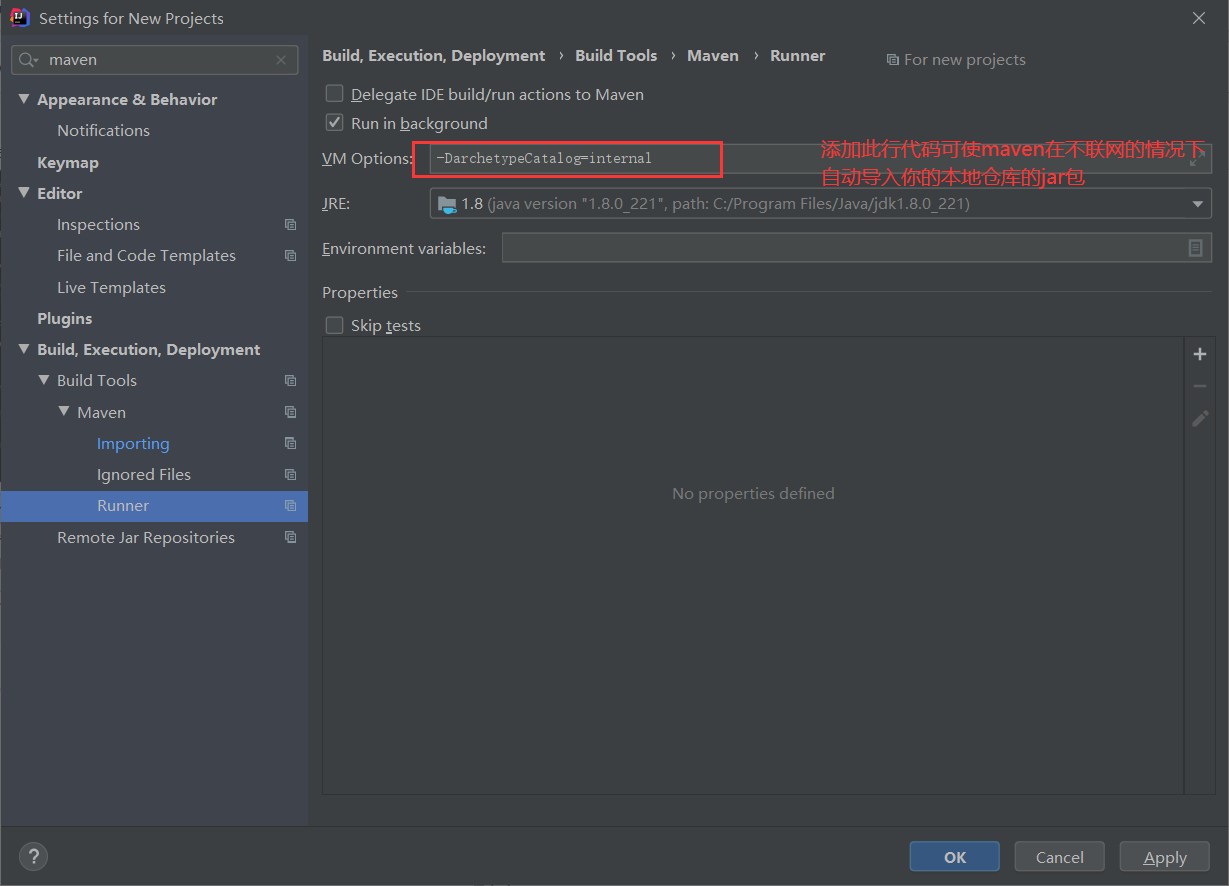The width and height of the screenshot is (1229, 886).
Task: Click the Appearance & Behavior label
Action: tap(127, 100)
